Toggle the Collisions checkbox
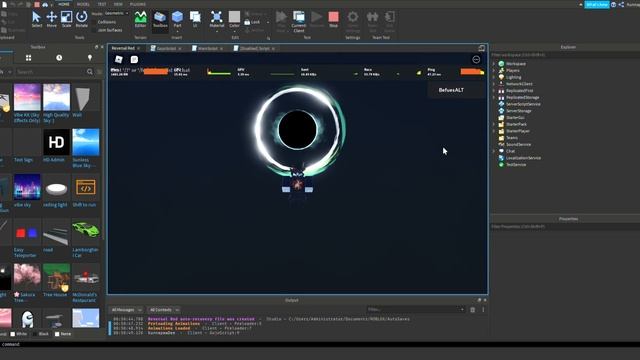The image size is (640, 360). coord(94,22)
